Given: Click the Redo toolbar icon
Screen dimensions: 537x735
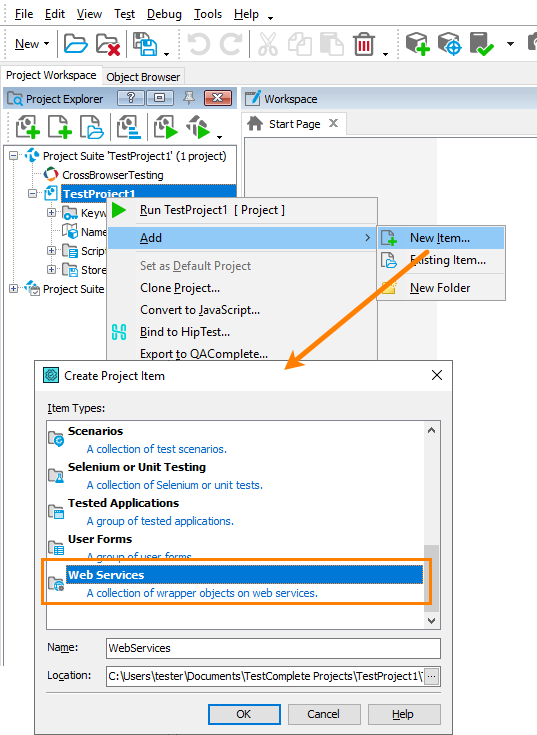Looking at the screenshot, I should pos(231,44).
